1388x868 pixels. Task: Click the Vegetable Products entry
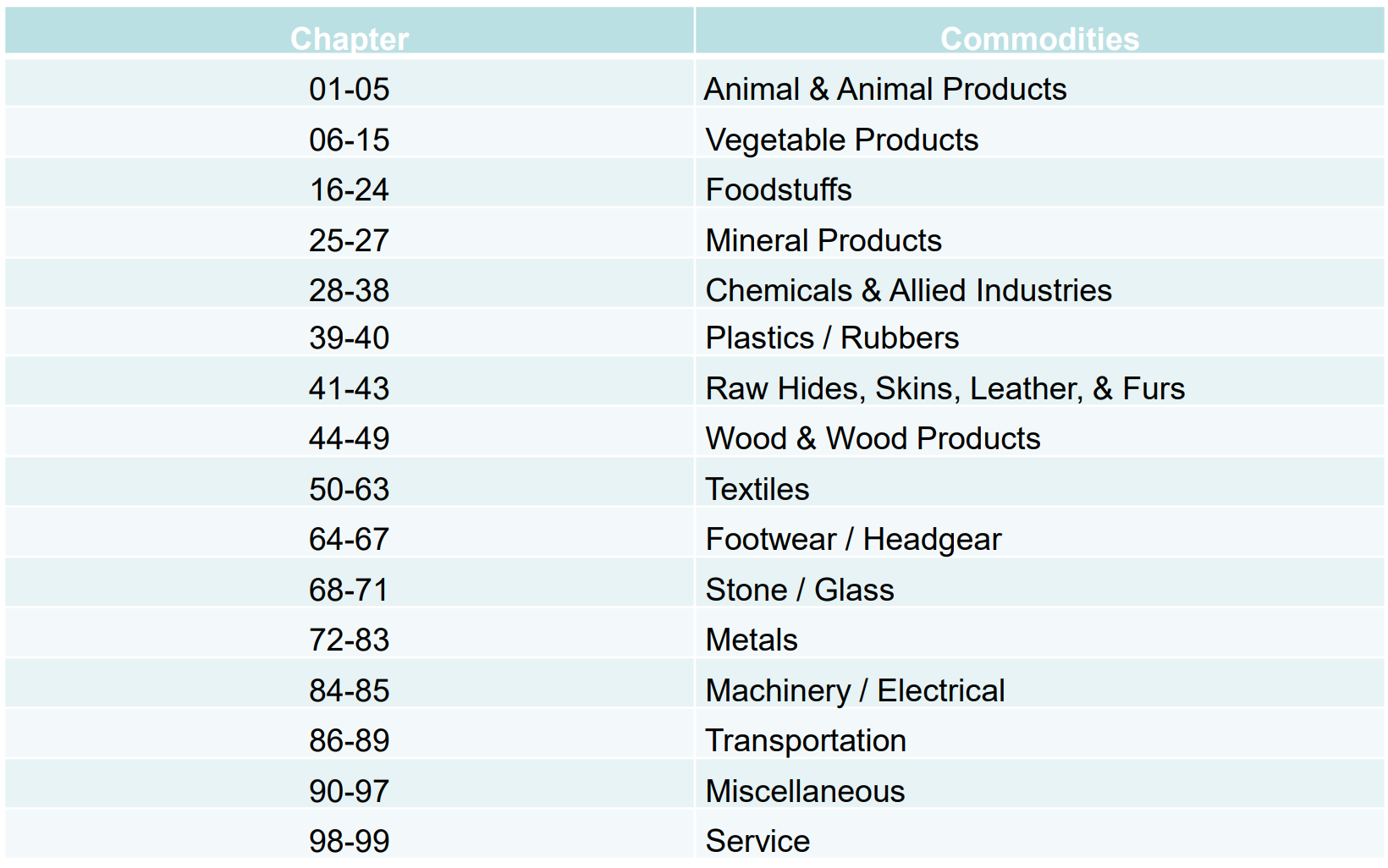tap(842, 140)
